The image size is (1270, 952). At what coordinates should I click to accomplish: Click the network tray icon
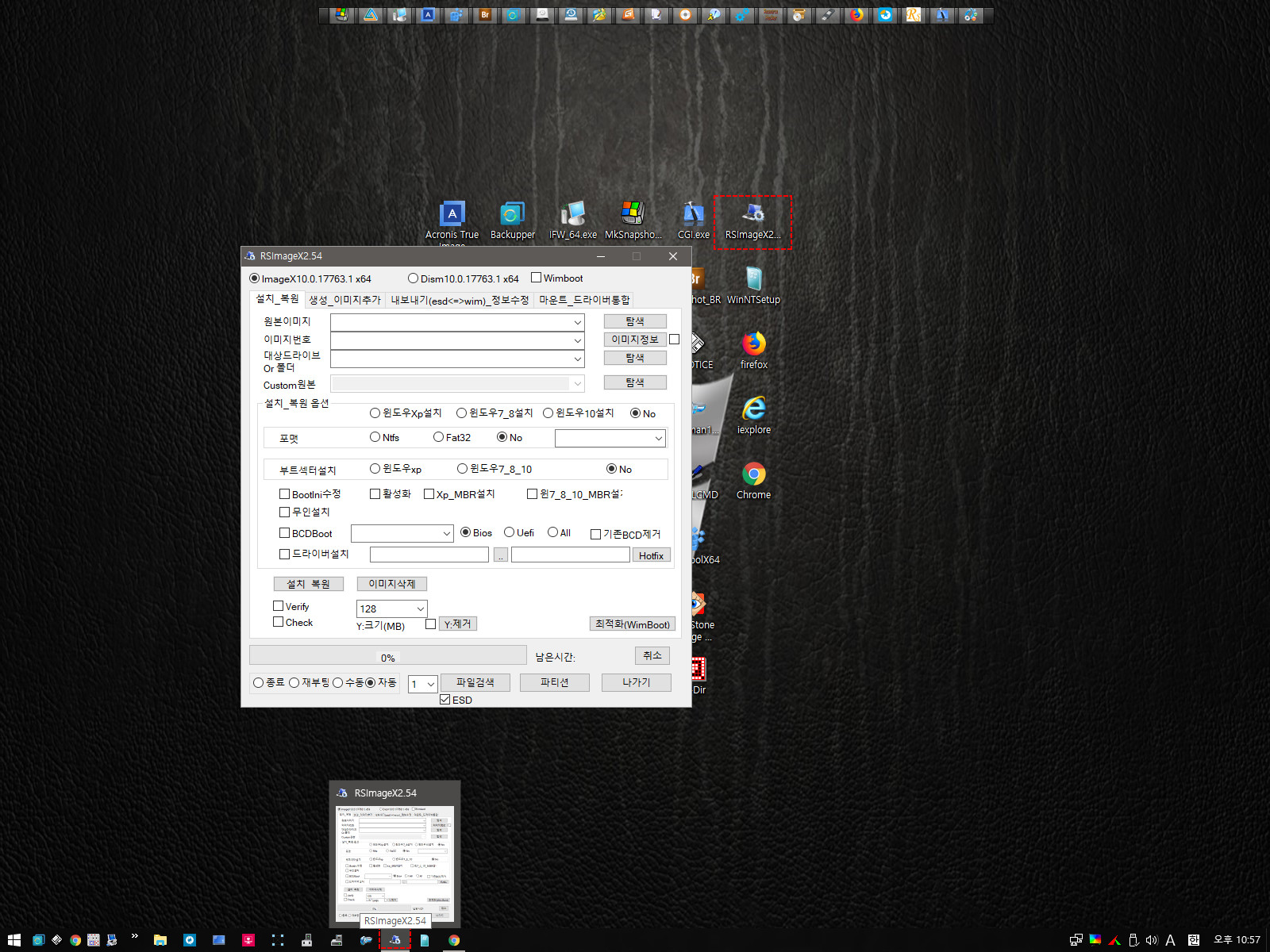point(1076,940)
